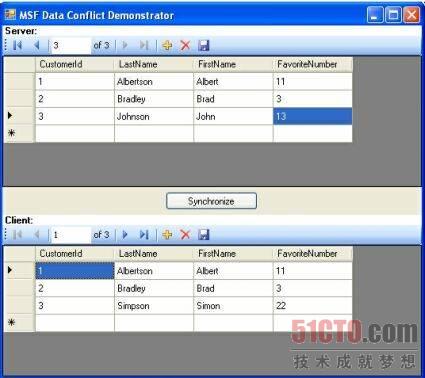
Task: Select Server position box showing 3
Action: tap(71, 45)
